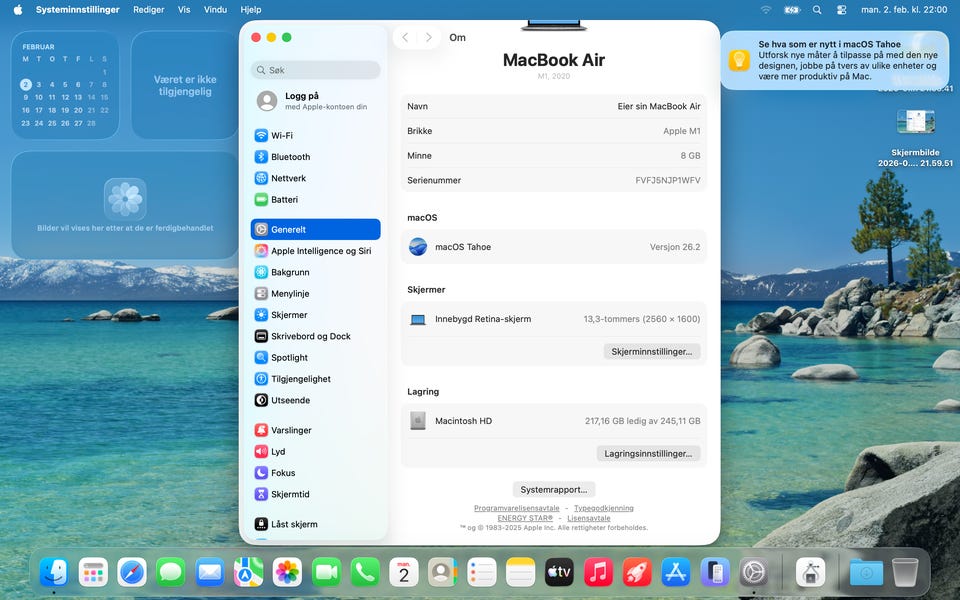This screenshot has width=960, height=600.
Task: Select the Bluetooth icon in sidebar
Action: (261, 157)
